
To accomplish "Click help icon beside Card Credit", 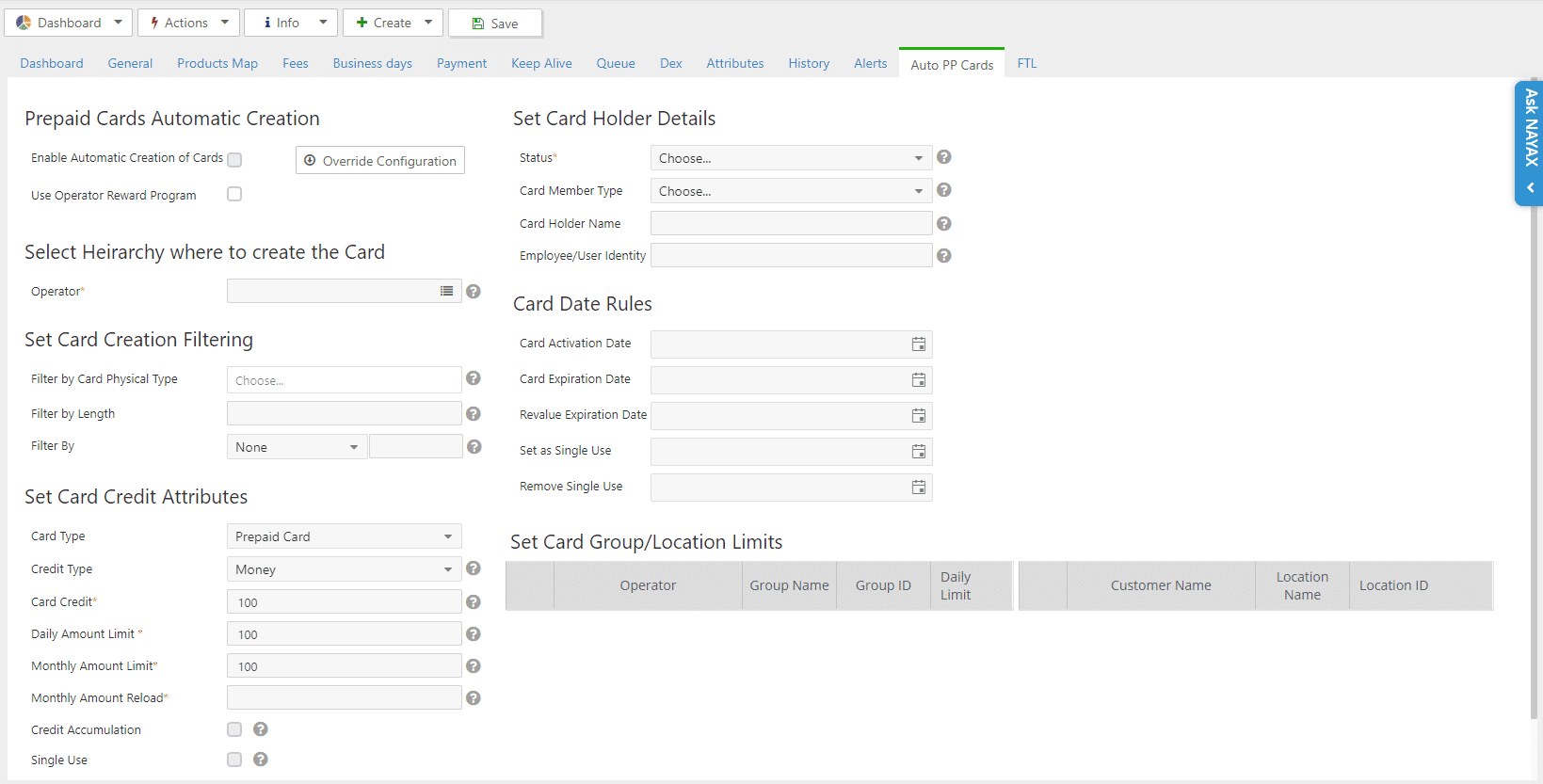I will click(x=474, y=602).
